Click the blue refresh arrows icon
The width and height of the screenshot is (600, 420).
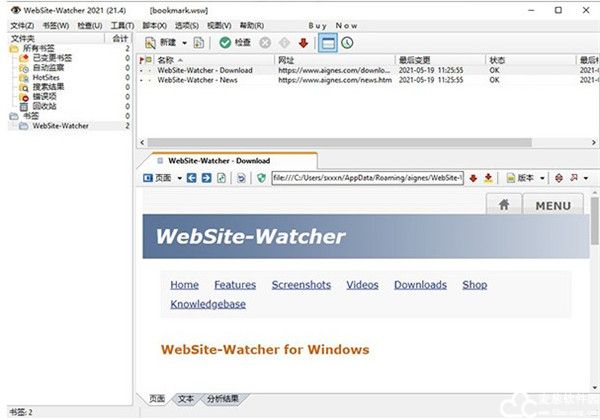pos(241,178)
